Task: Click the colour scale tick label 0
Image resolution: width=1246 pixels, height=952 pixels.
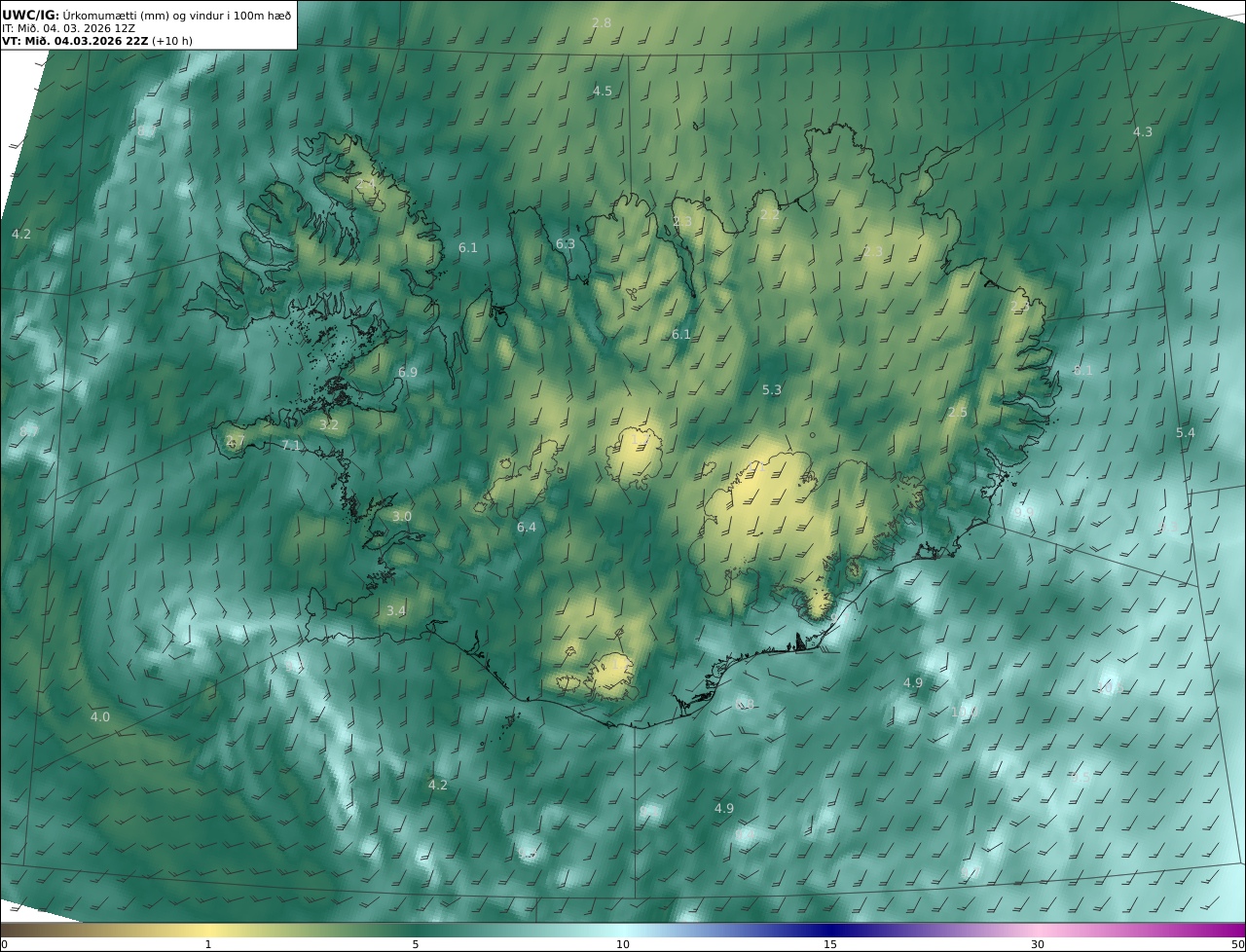Action: click(x=3, y=944)
